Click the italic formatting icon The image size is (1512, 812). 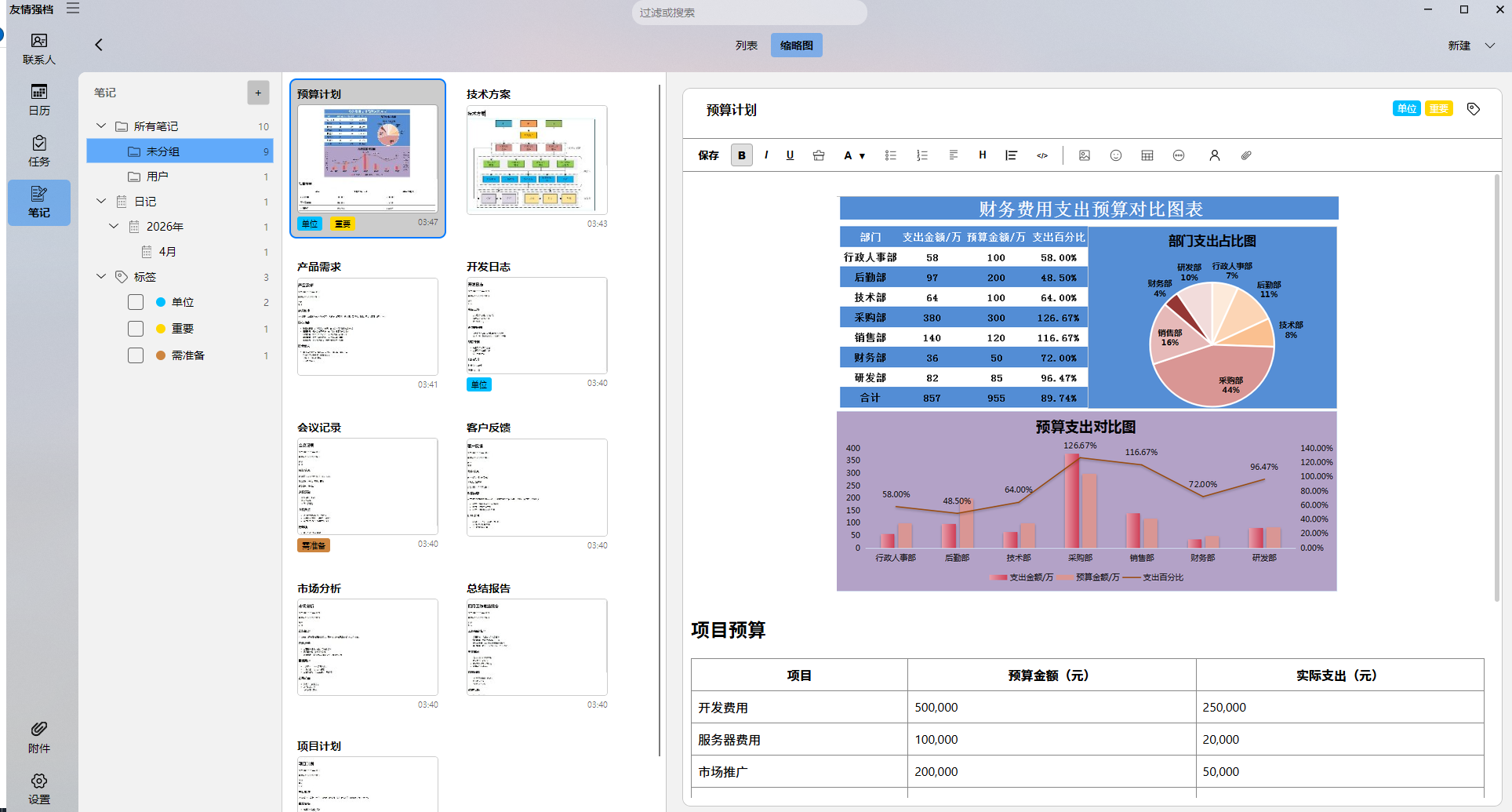[x=766, y=155]
